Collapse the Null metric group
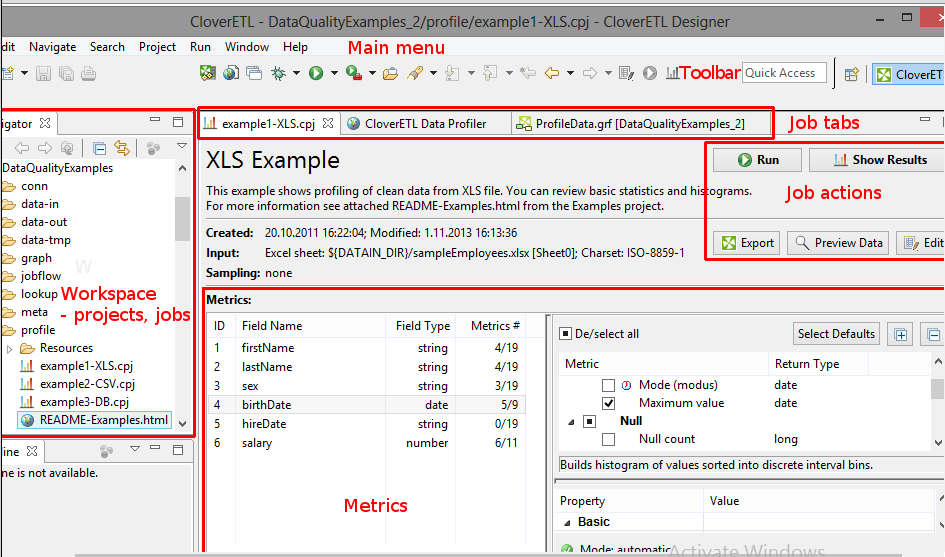 (x=571, y=421)
